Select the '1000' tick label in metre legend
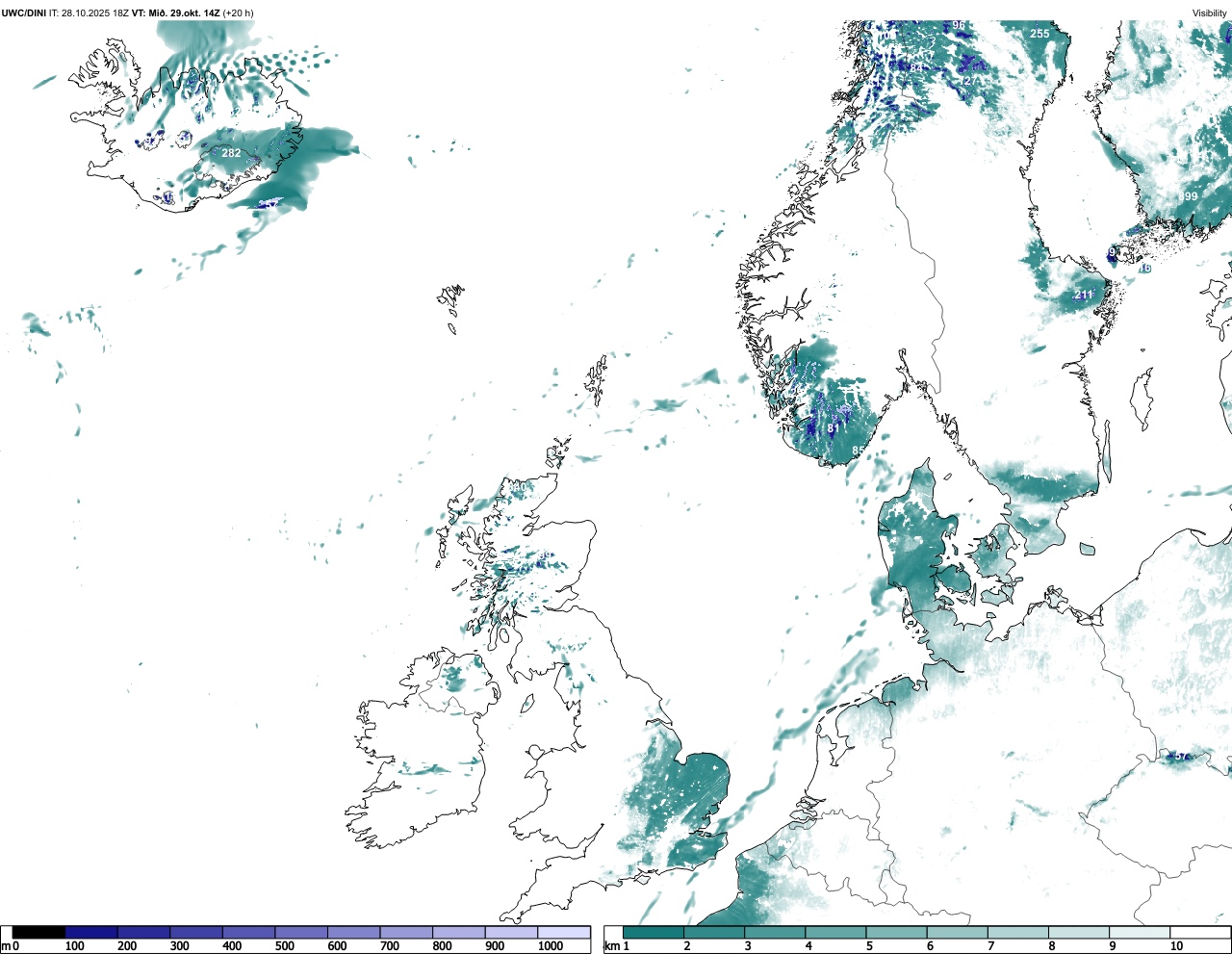Screen dimensions: 1232x954 coord(551,946)
